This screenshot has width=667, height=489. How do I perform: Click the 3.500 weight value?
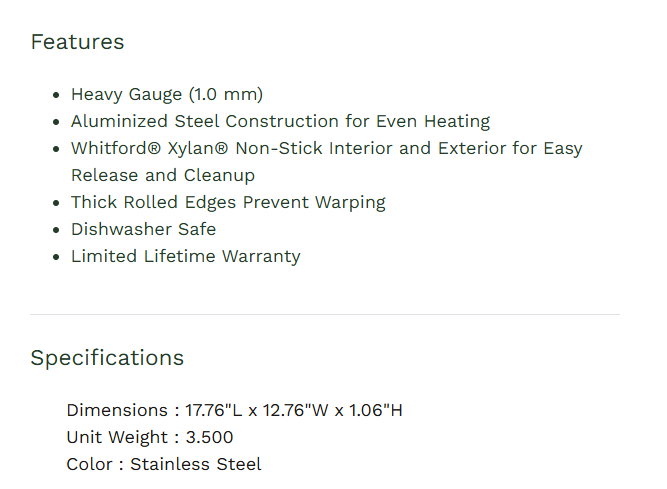[207, 438]
